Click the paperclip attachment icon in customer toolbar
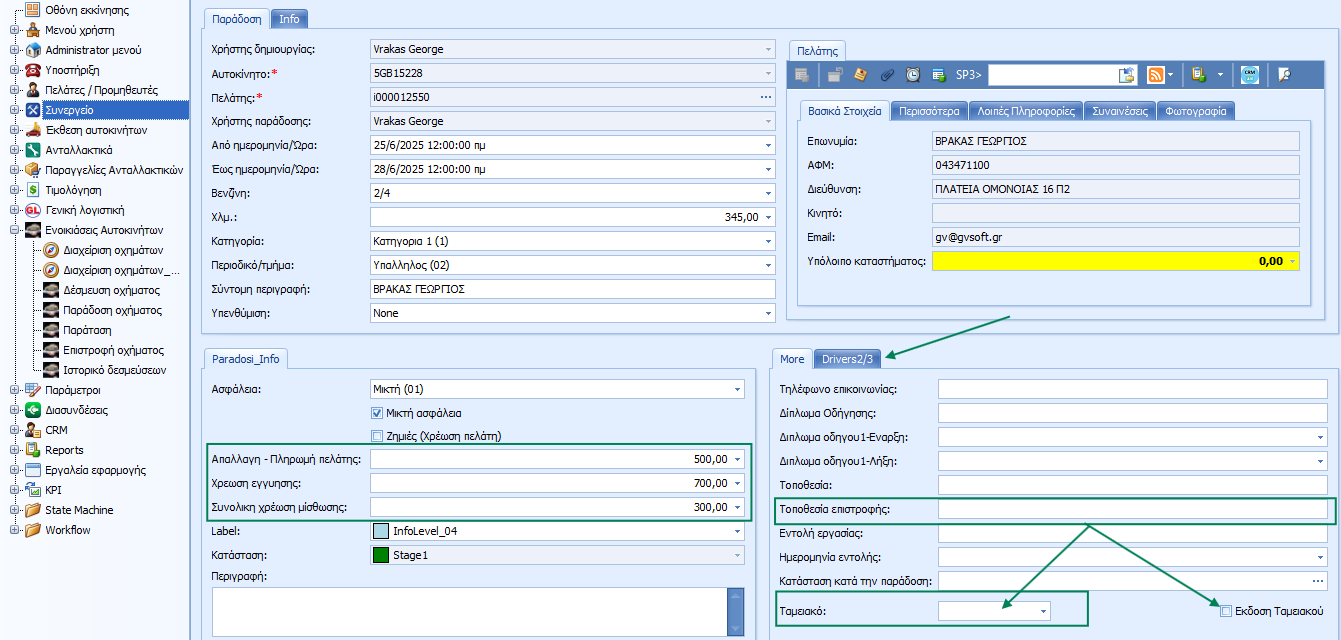Image resolution: width=1341 pixels, height=640 pixels. pos(887,74)
